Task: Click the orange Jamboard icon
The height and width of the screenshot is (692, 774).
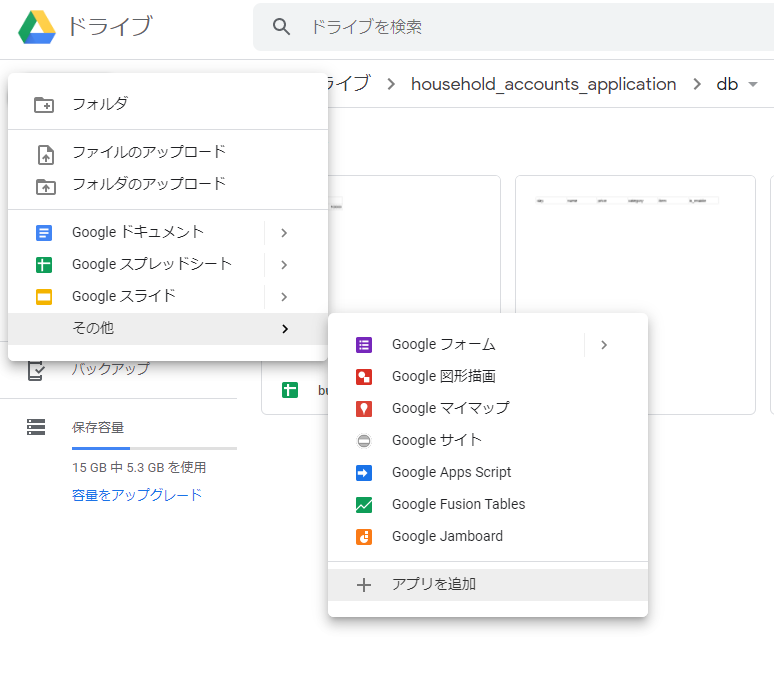Action: point(364,537)
